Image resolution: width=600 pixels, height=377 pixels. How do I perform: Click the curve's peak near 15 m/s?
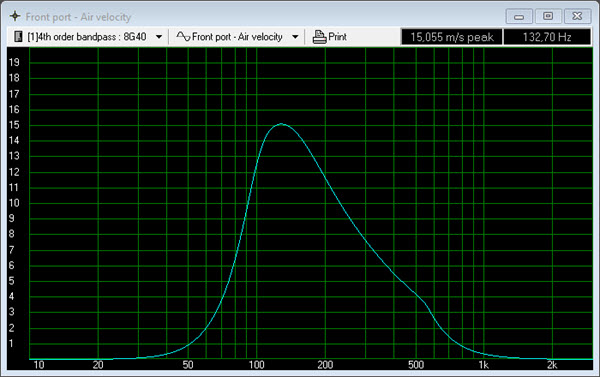(x=281, y=124)
